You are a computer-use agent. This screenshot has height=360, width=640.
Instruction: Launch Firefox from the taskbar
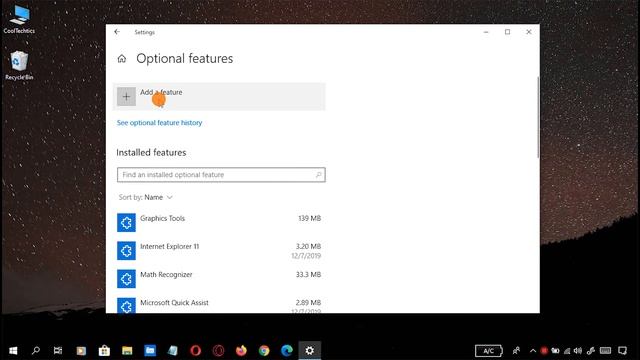241,351
